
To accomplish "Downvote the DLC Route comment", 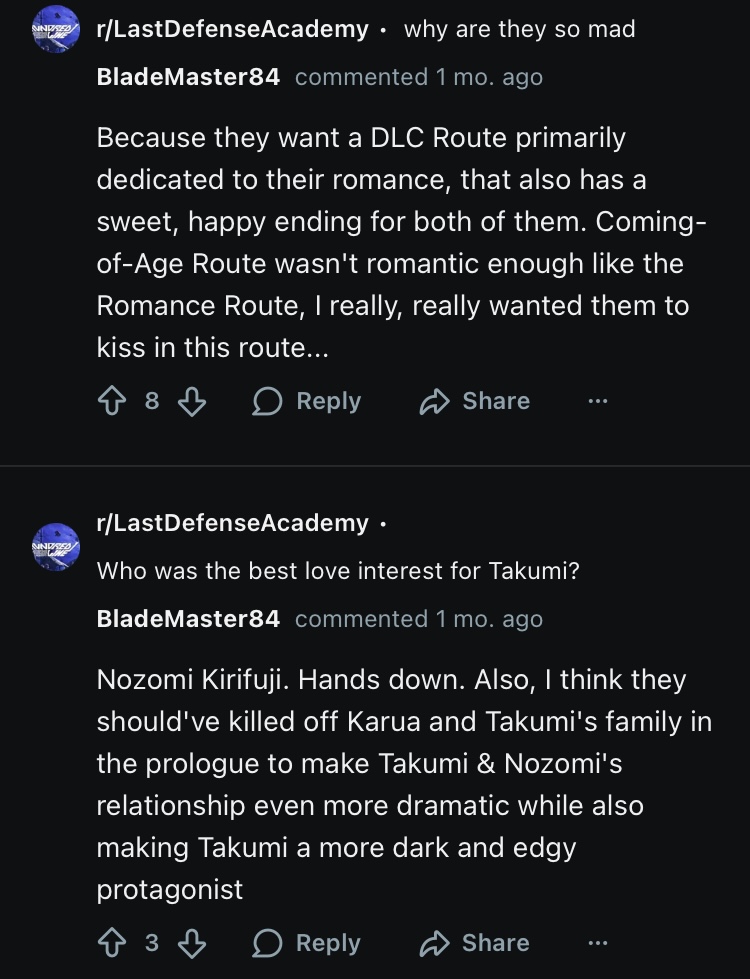I will tap(192, 402).
